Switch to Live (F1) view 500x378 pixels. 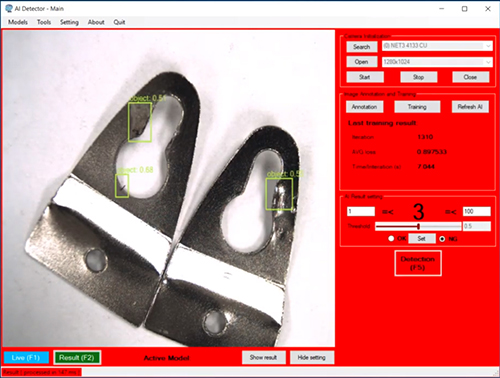26,358
